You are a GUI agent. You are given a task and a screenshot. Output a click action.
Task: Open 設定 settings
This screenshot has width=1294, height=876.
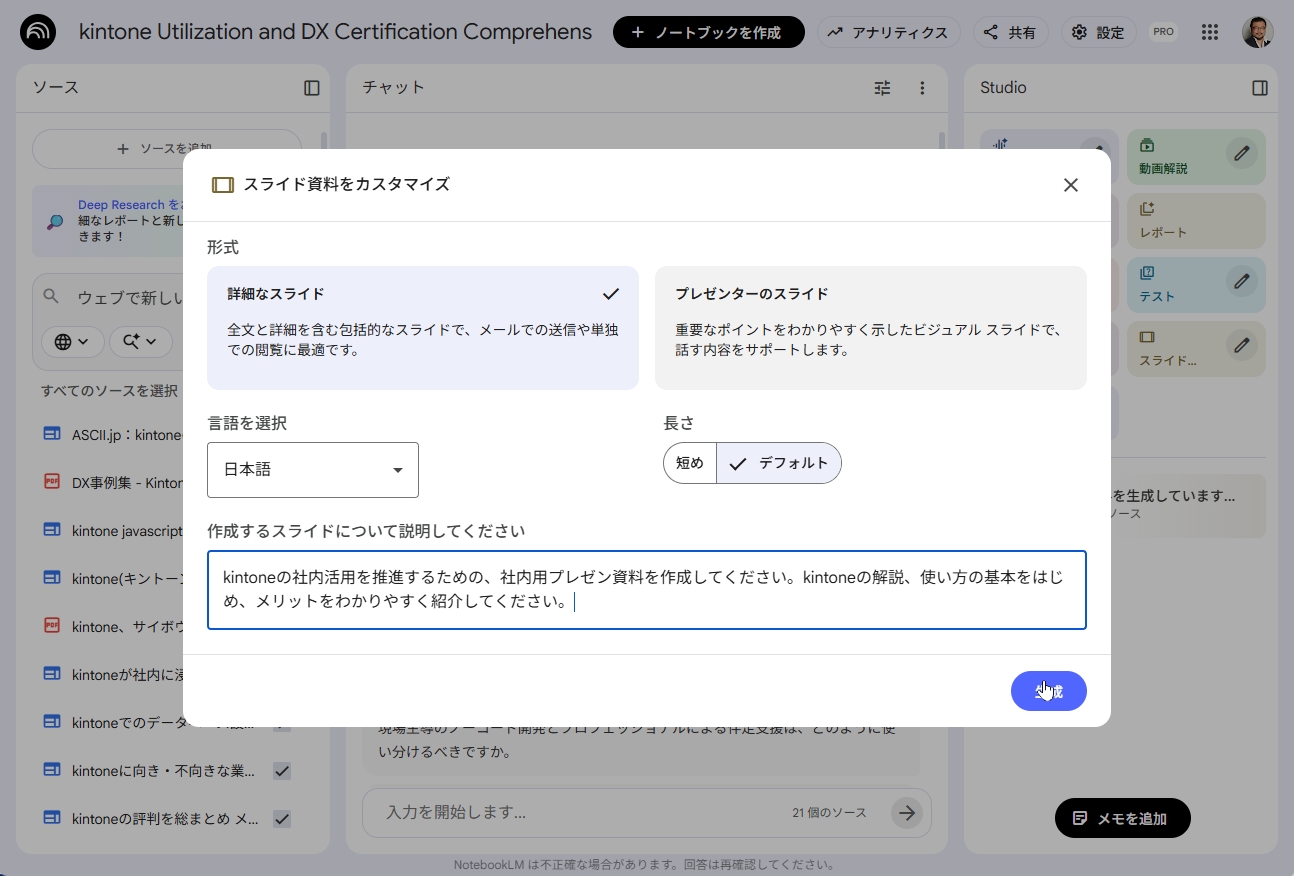(x=1098, y=32)
